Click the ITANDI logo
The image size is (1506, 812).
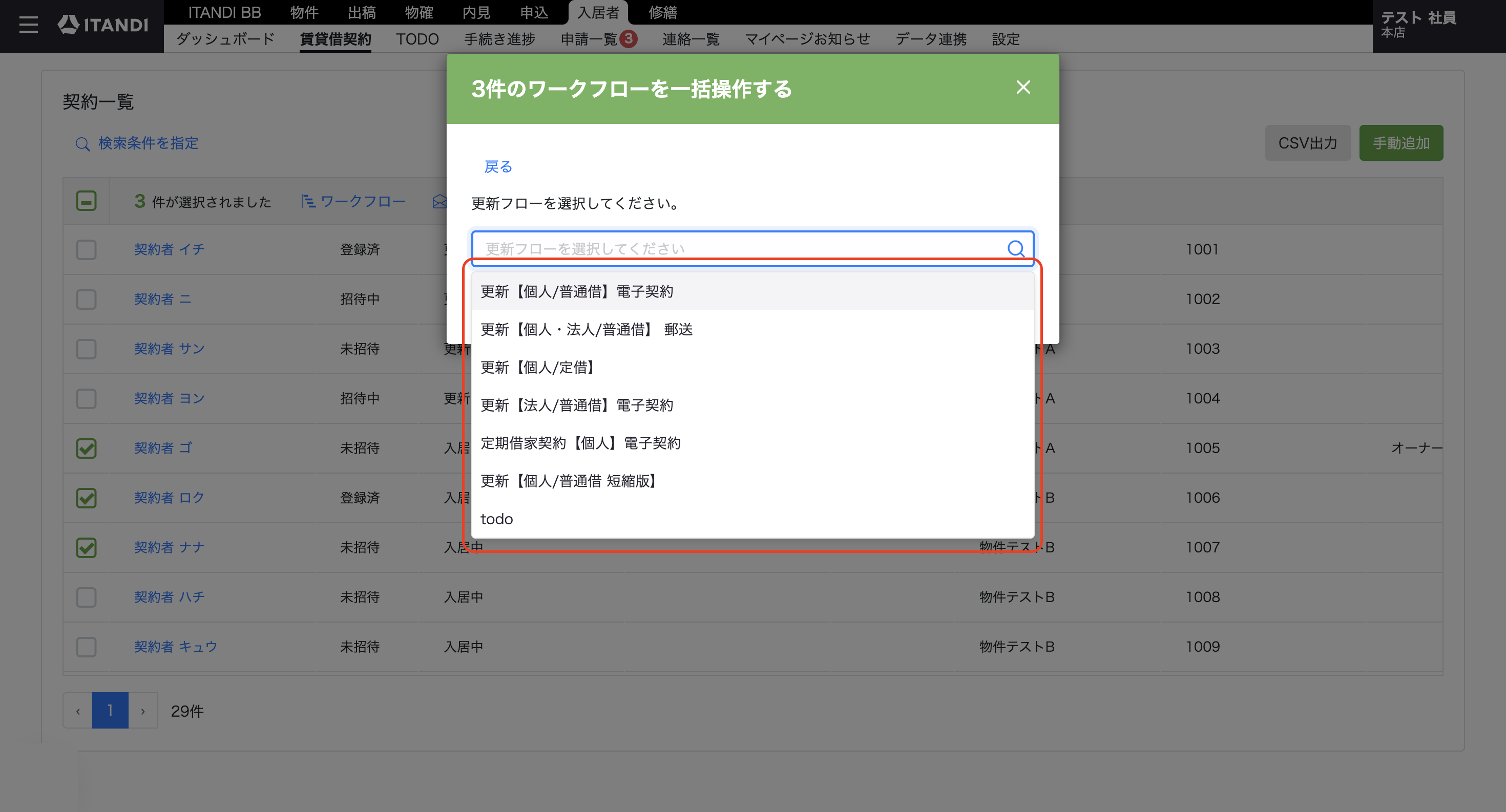click(102, 25)
